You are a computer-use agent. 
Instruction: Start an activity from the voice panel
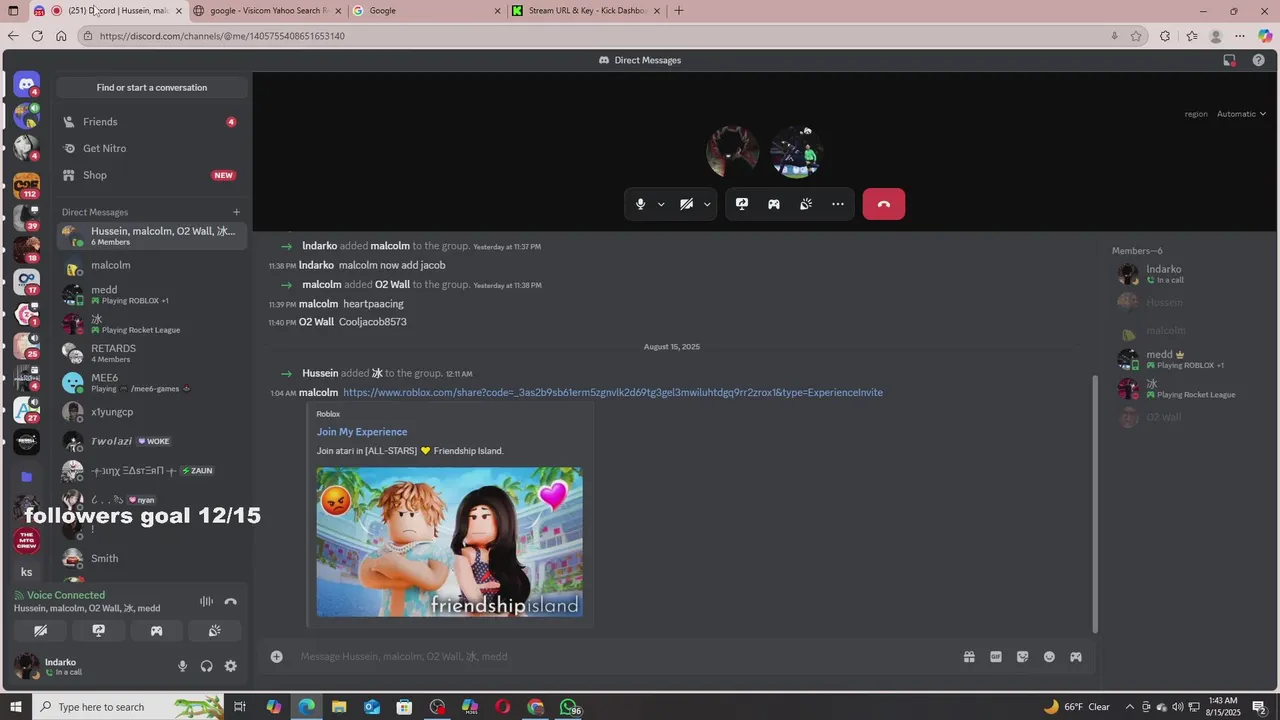(x=156, y=631)
